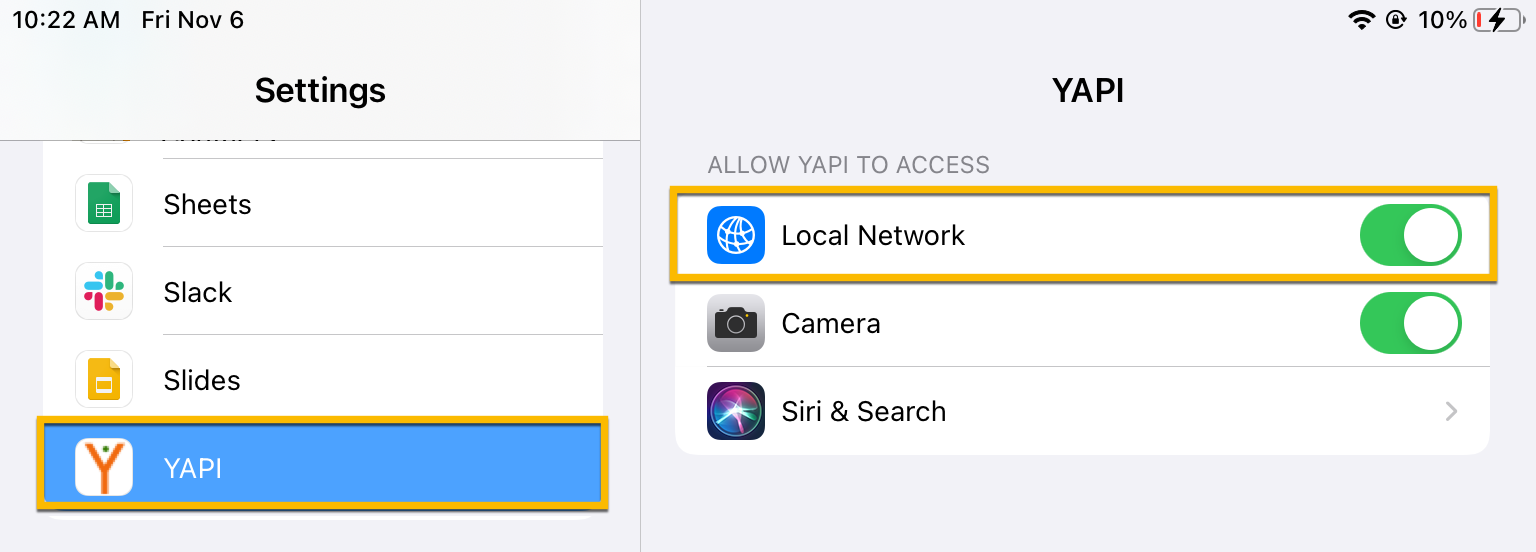1536x552 pixels.
Task: Click the Local Network globe icon
Action: [x=736, y=235]
